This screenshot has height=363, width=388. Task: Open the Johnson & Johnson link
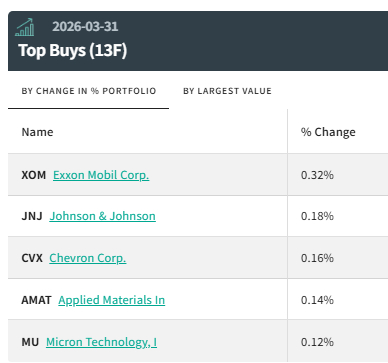click(x=102, y=216)
